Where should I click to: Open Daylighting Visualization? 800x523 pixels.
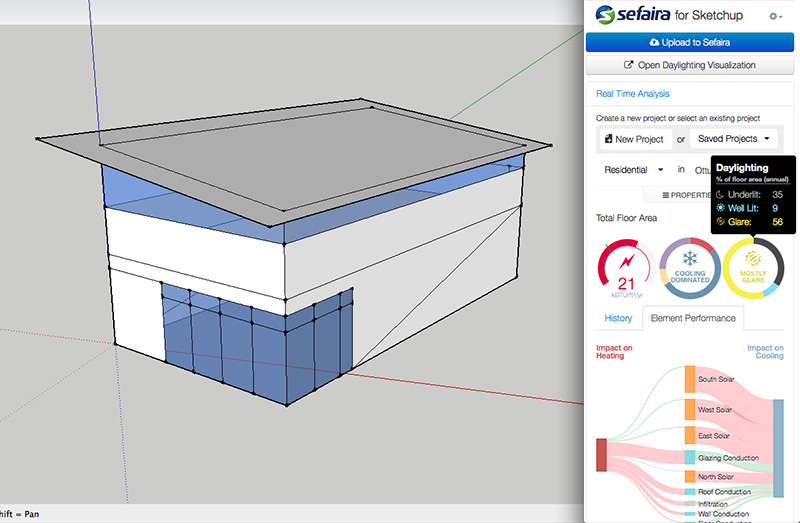click(689, 65)
